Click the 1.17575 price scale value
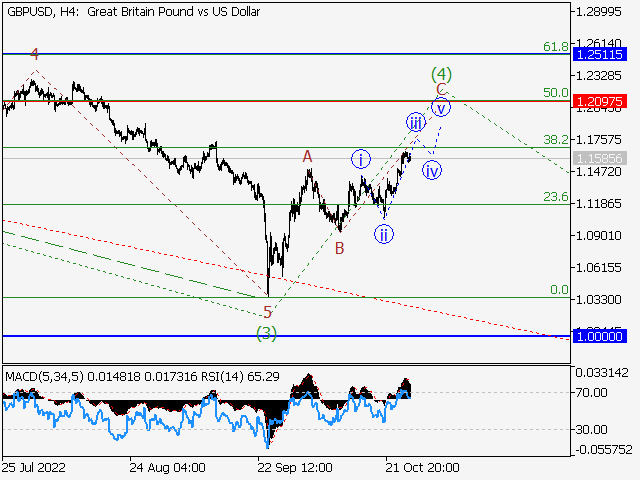 599,140
